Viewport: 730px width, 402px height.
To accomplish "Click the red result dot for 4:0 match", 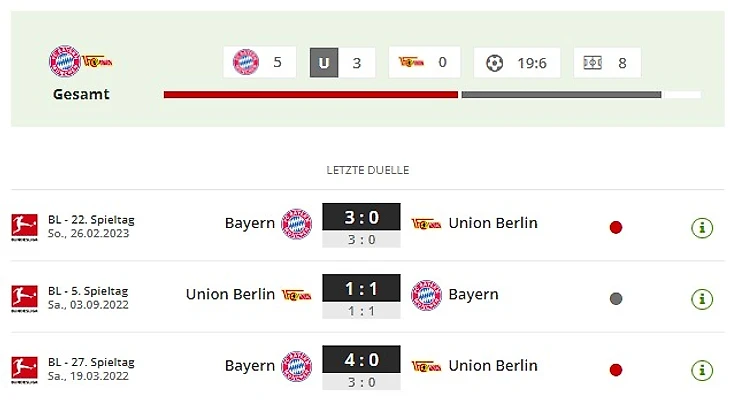I will point(616,370).
